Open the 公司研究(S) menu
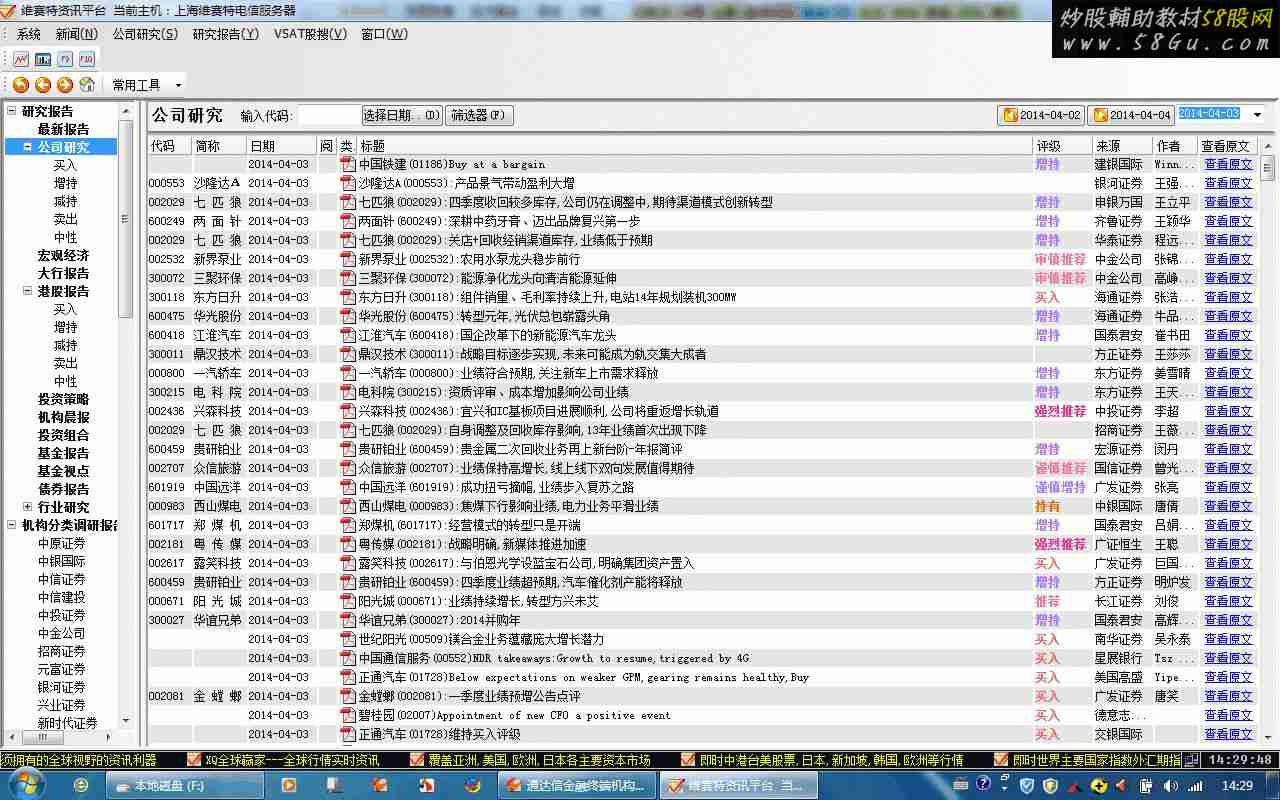Viewport: 1280px width, 800px height. point(145,34)
